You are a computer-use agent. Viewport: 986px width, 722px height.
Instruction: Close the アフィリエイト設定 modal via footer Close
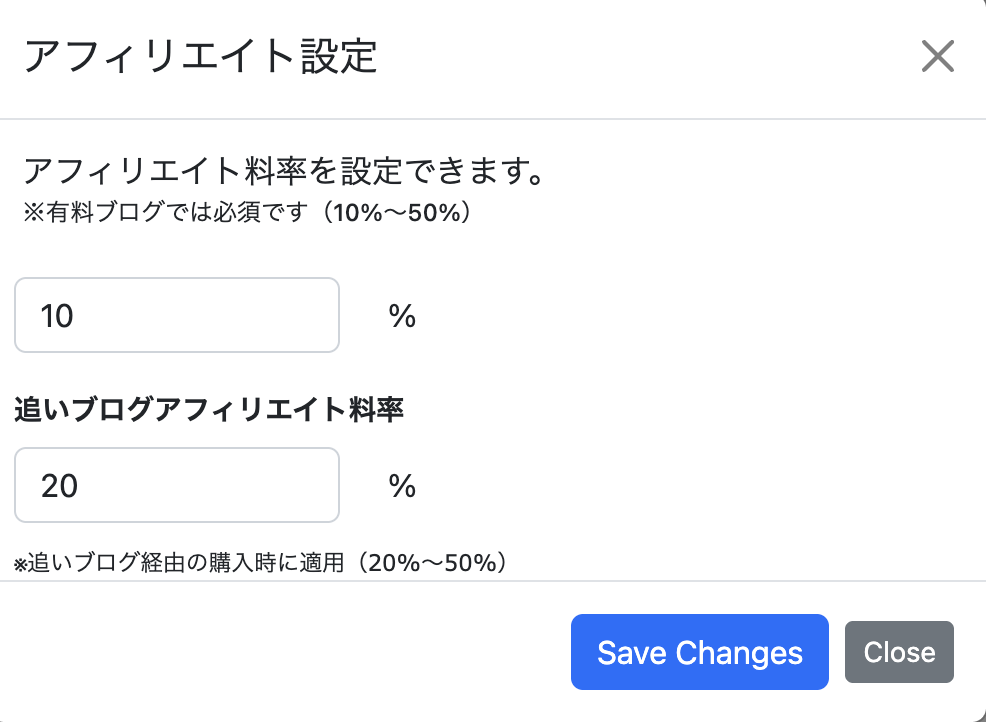coord(899,652)
